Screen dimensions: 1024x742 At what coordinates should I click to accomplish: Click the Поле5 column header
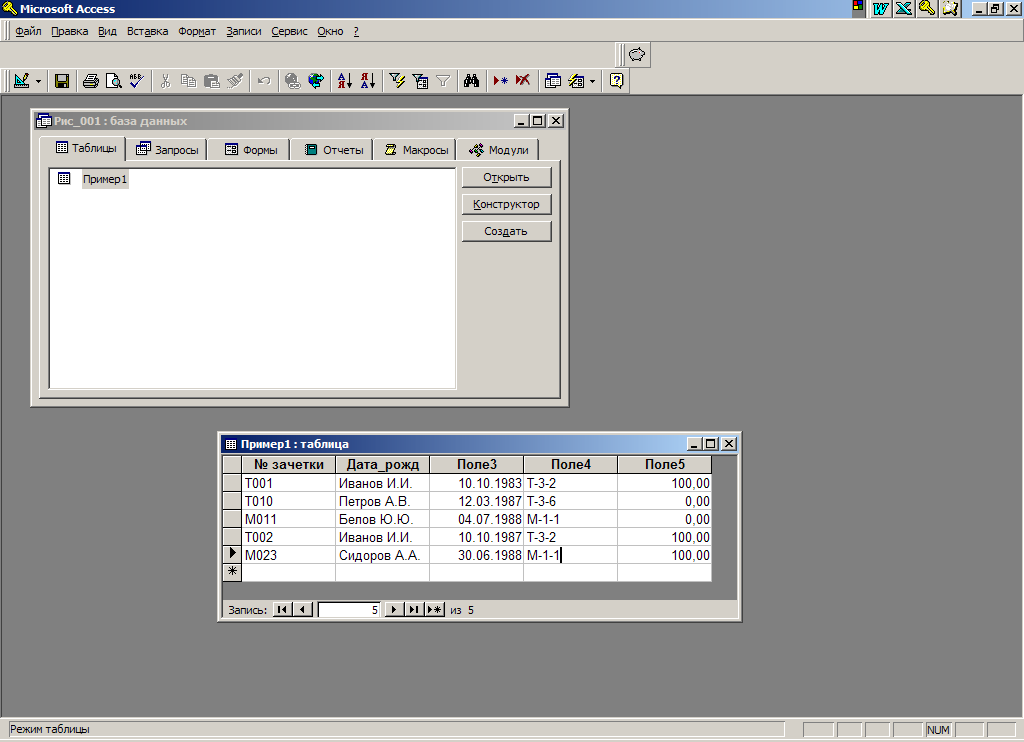(665, 464)
